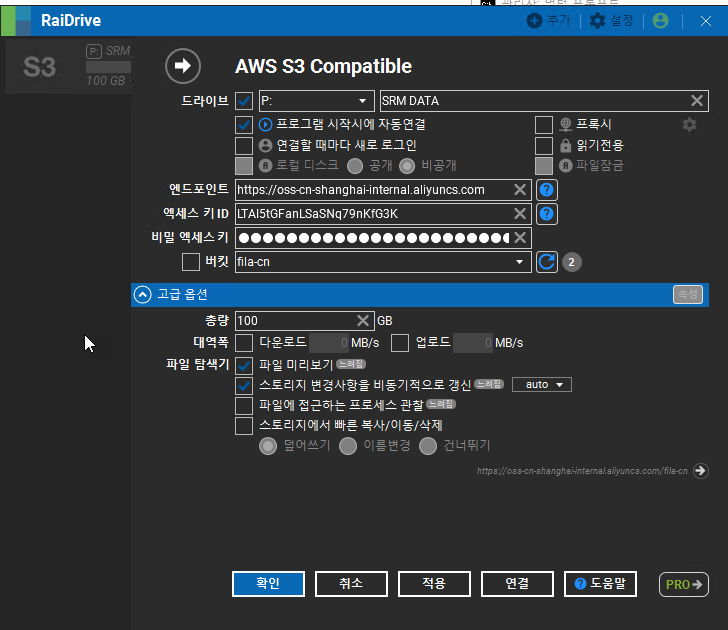The width and height of the screenshot is (728, 630).
Task: Select the S3 drive entry in sidebar
Action: click(x=68, y=66)
